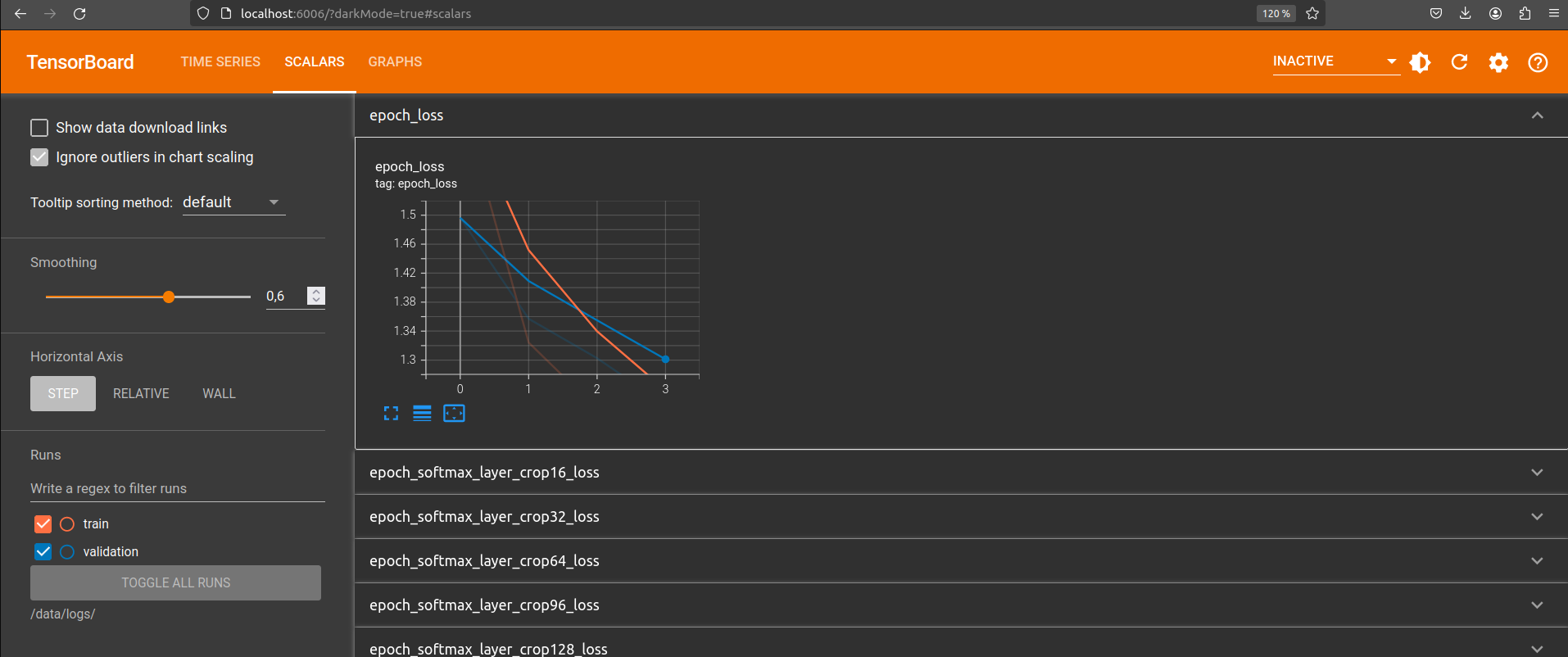Uncheck the train run checkbox
The height and width of the screenshot is (657, 1568).
tap(43, 524)
